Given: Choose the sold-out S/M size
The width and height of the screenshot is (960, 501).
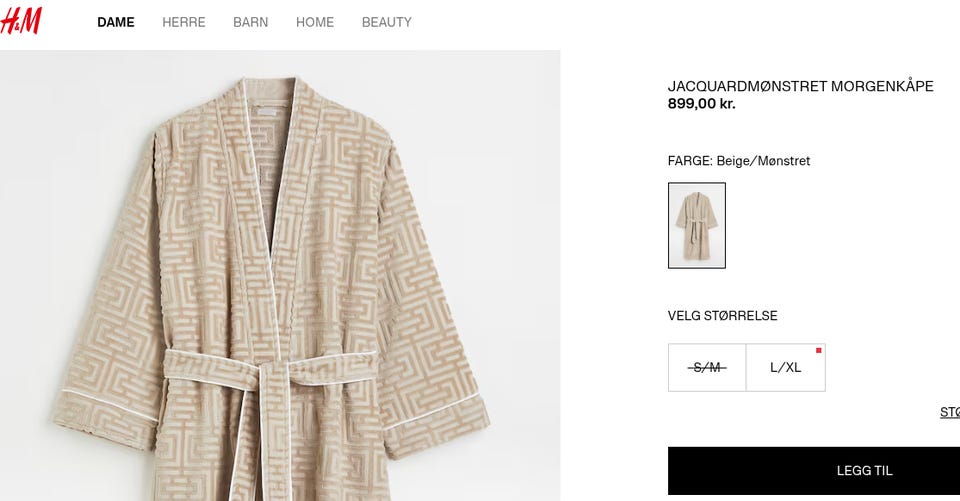Looking at the screenshot, I should point(707,367).
